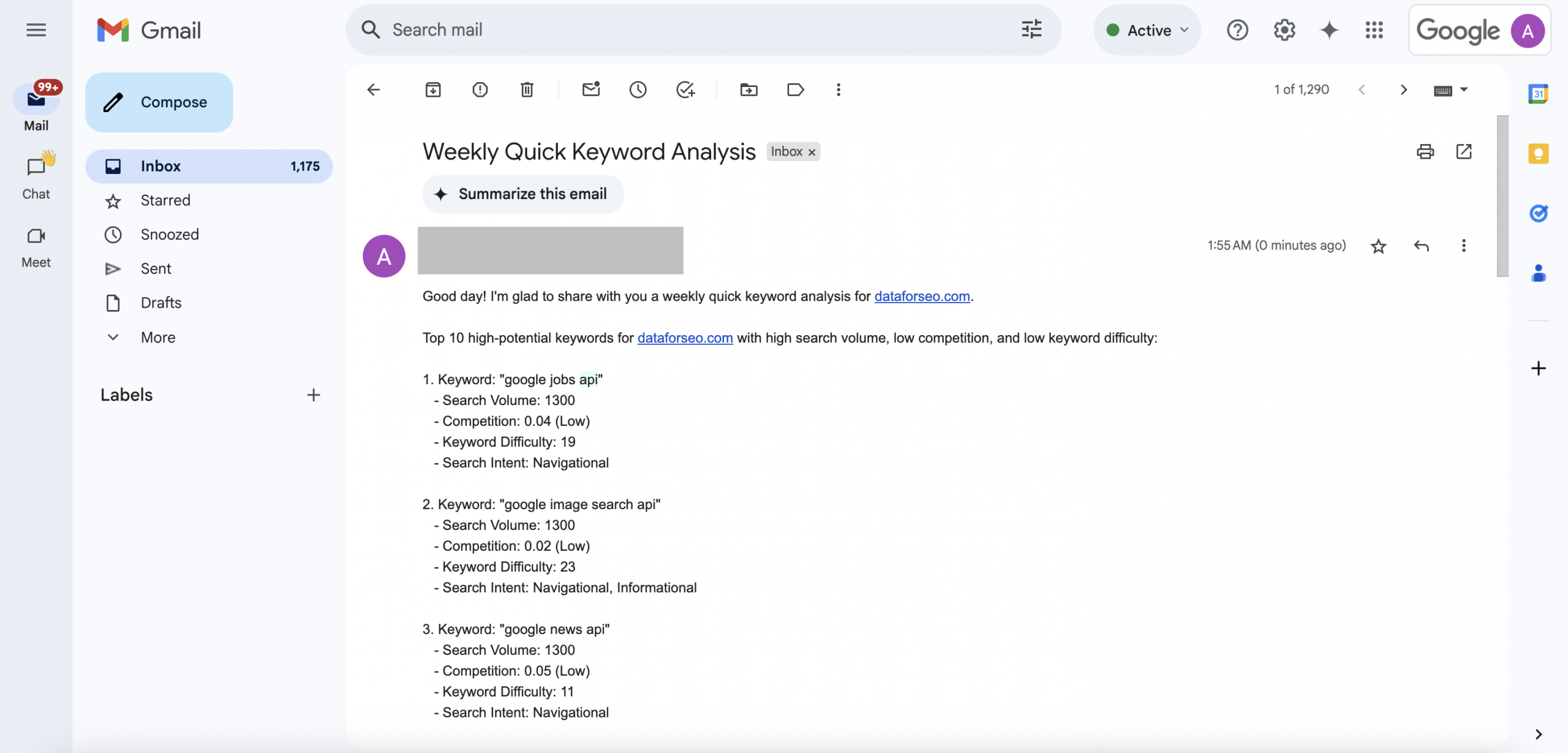This screenshot has height=753, width=1568.
Task: Print all with the printer icon
Action: (1425, 151)
